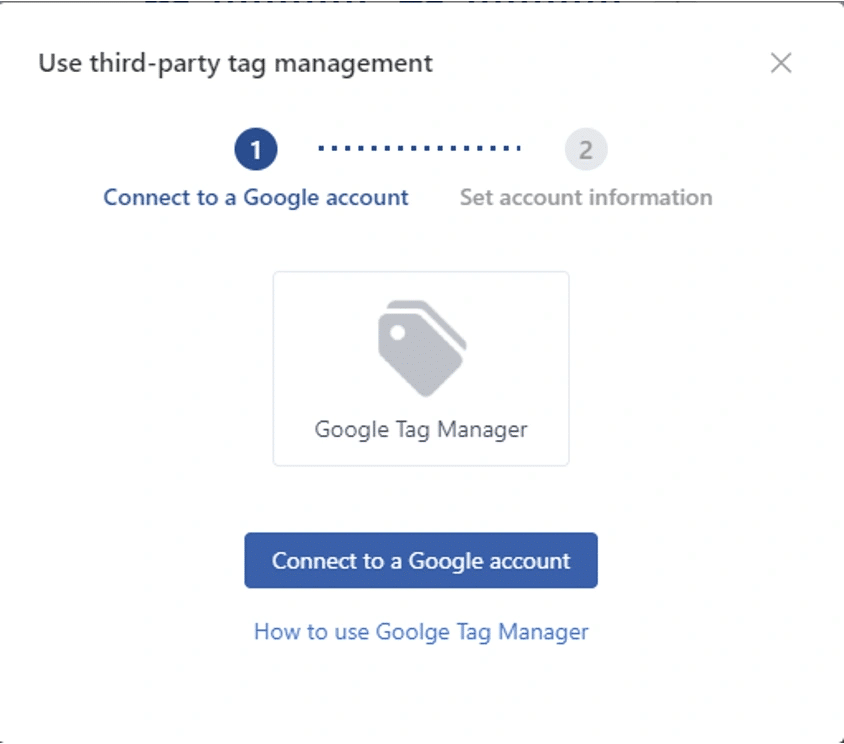Select step 2 circle in the stepper

coord(586,149)
